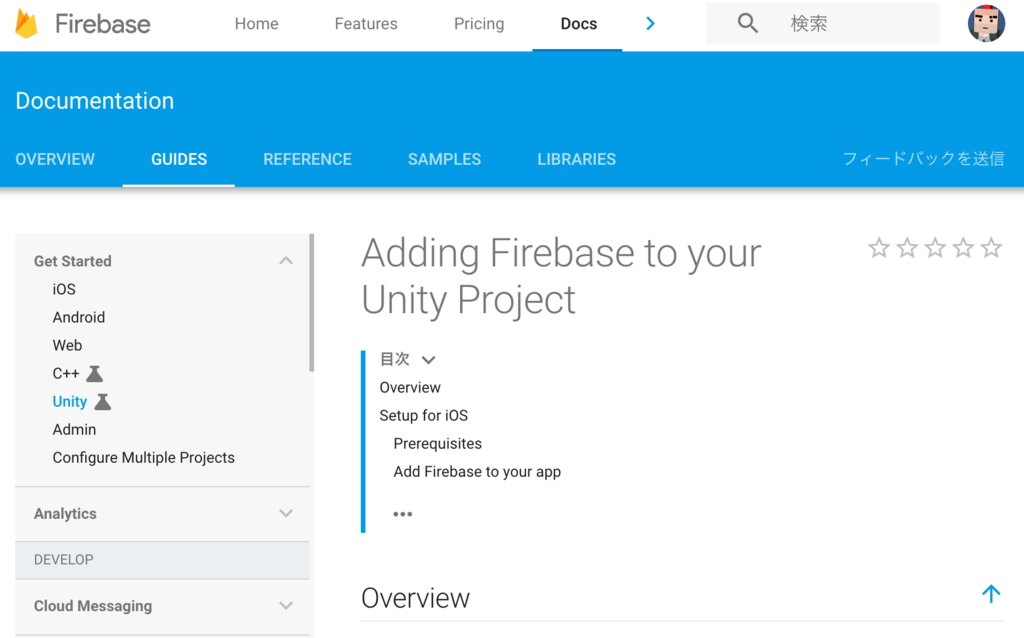This screenshot has width=1024, height=638.
Task: Switch to the GUIDES tab
Action: coord(179,159)
